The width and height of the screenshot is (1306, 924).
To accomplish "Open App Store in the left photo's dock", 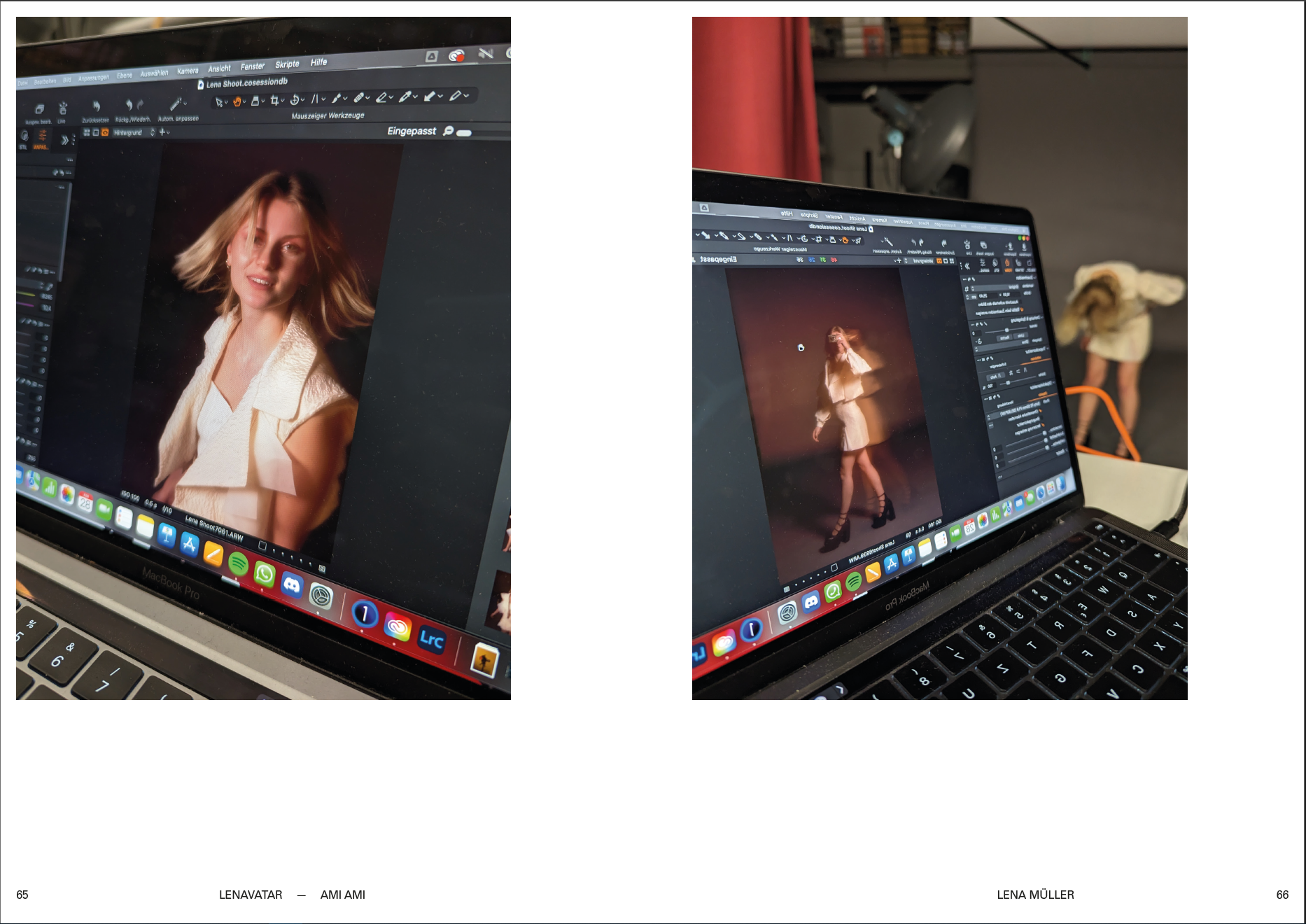I will coord(190,544).
